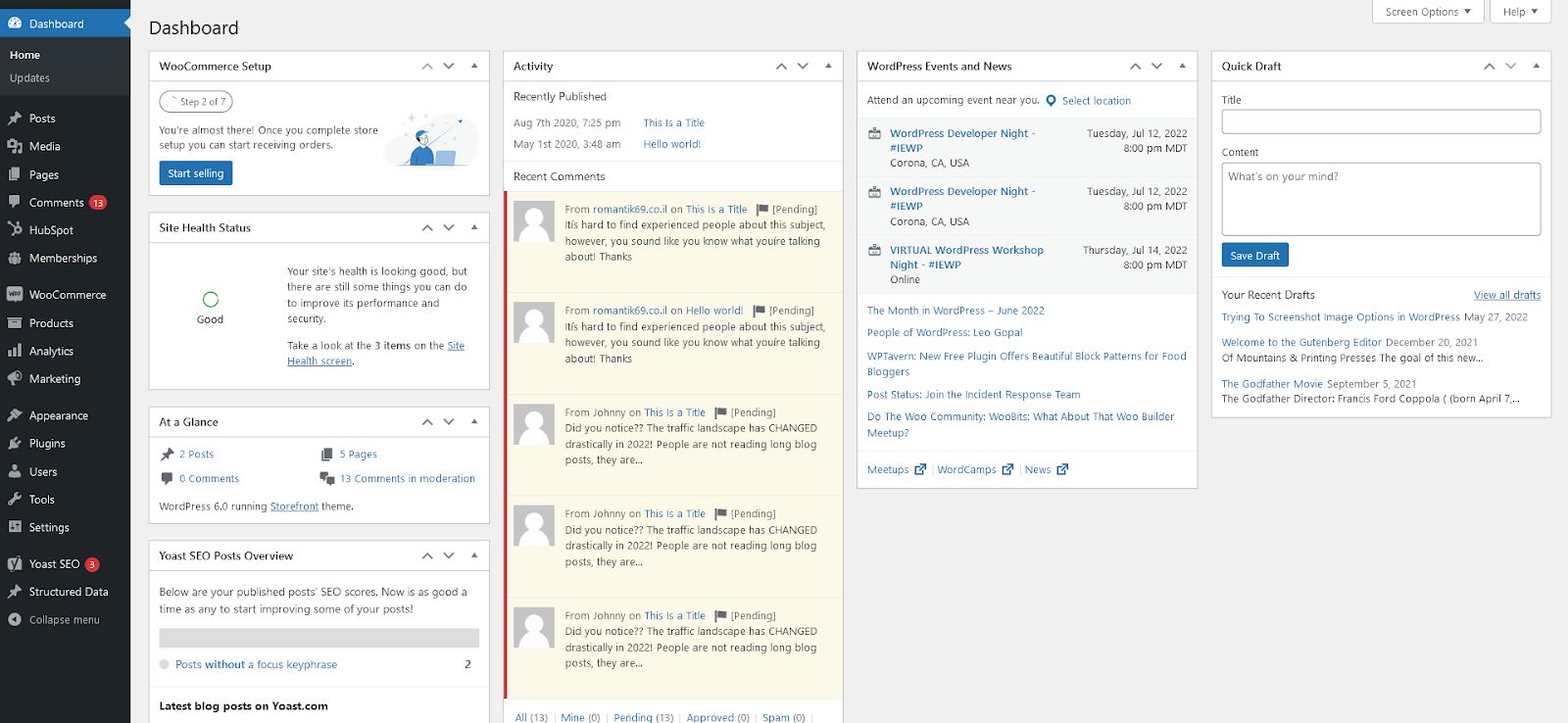The image size is (1568, 723).
Task: Open the Yoast SEO sidebar icon
Action: tap(15, 564)
